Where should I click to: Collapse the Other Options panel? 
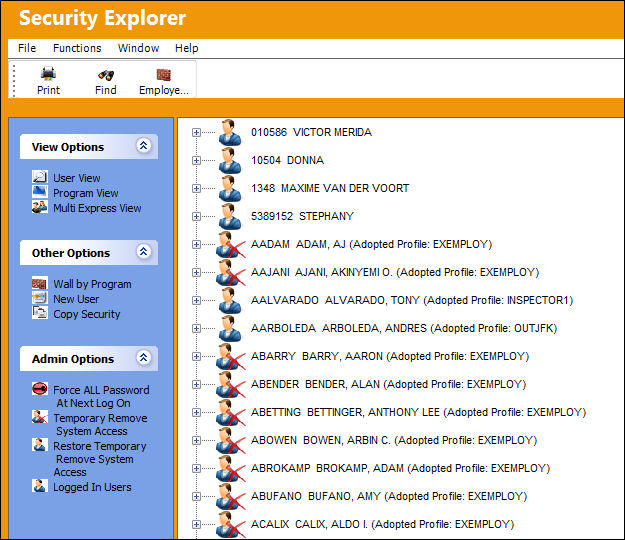click(x=143, y=252)
